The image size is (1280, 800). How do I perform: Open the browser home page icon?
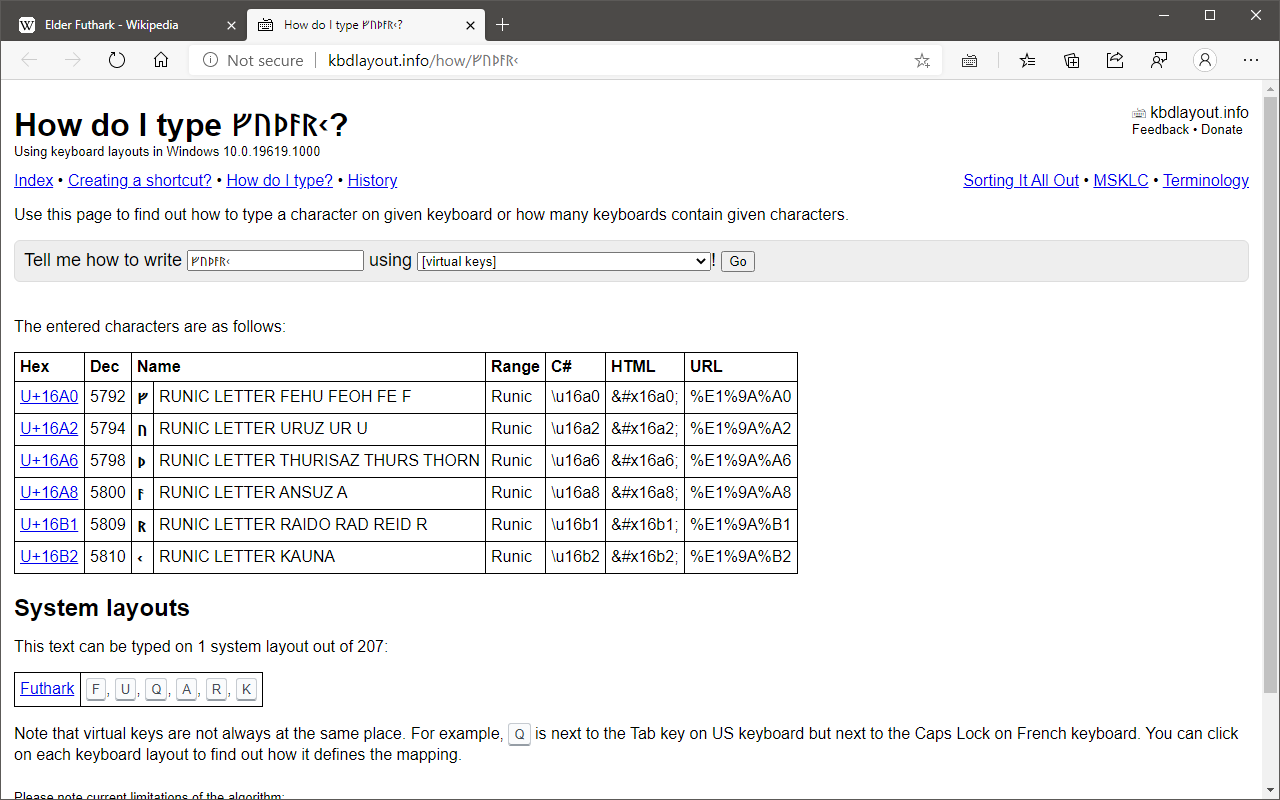pos(161,60)
